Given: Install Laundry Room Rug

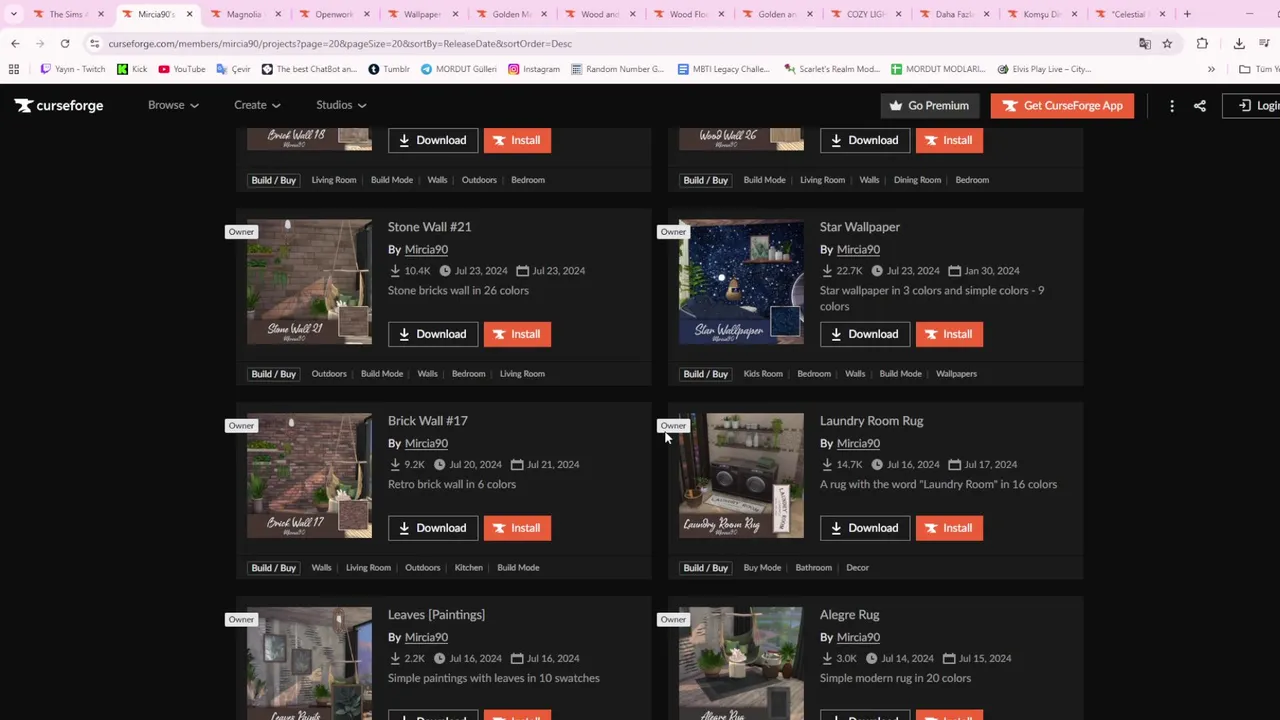Looking at the screenshot, I should [x=949, y=528].
